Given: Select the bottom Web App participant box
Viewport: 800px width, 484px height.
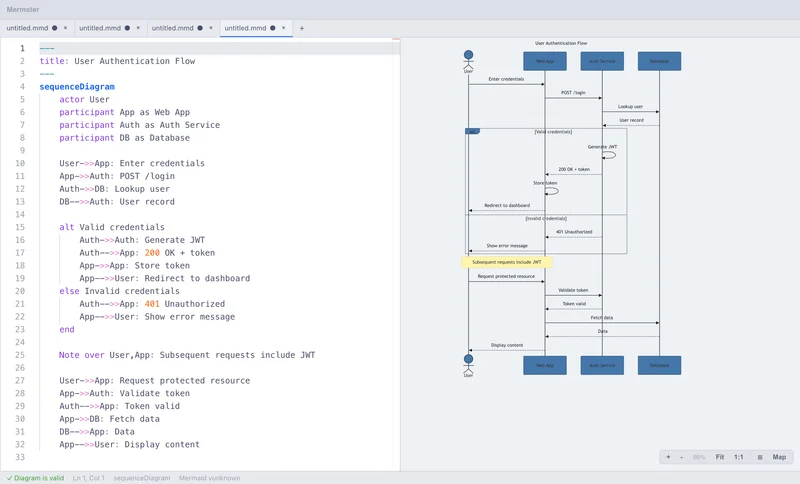Looking at the screenshot, I should click(545, 365).
